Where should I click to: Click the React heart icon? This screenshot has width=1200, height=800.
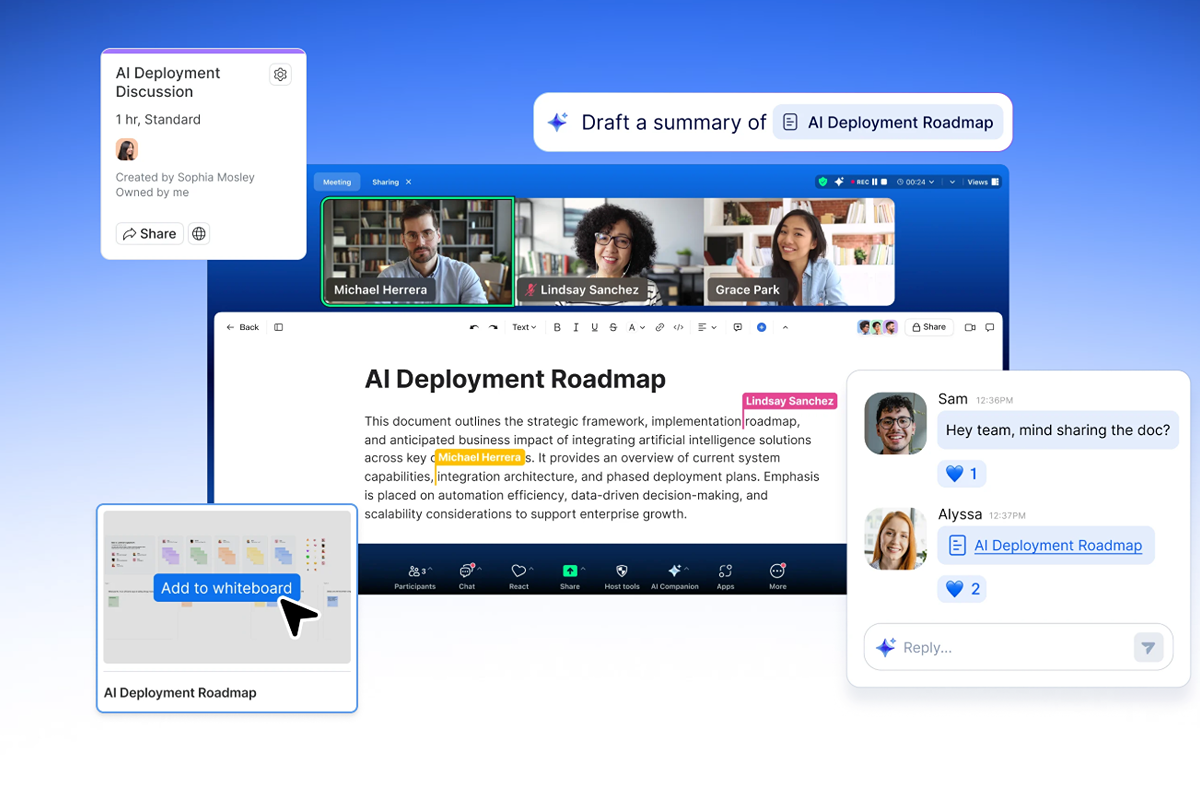[x=518, y=571]
